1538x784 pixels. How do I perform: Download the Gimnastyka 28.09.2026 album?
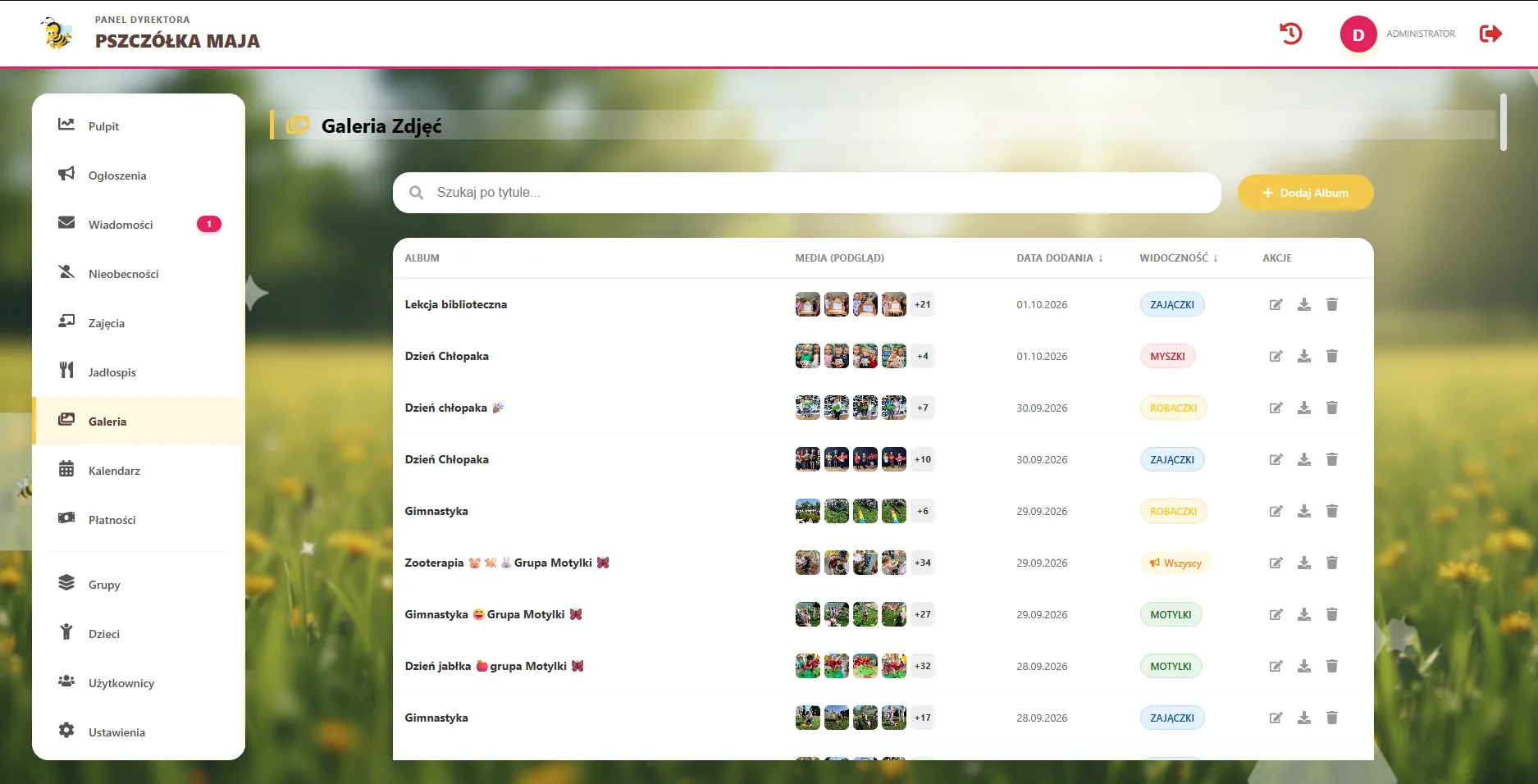pos(1304,718)
